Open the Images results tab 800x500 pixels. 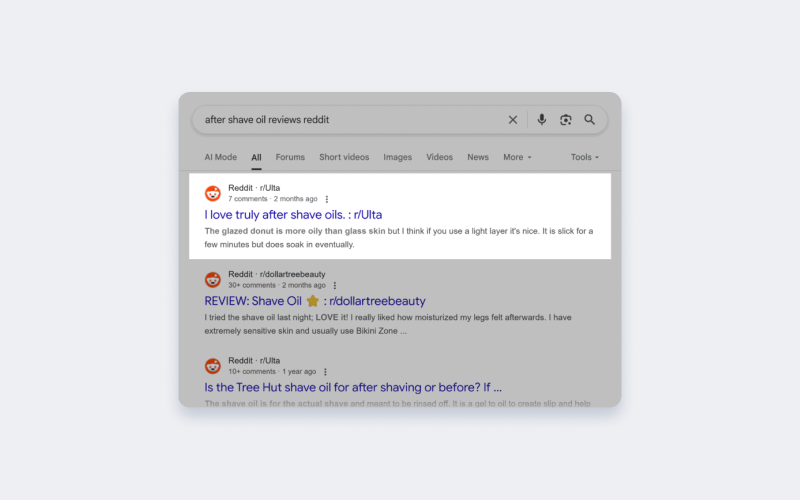[x=397, y=157]
